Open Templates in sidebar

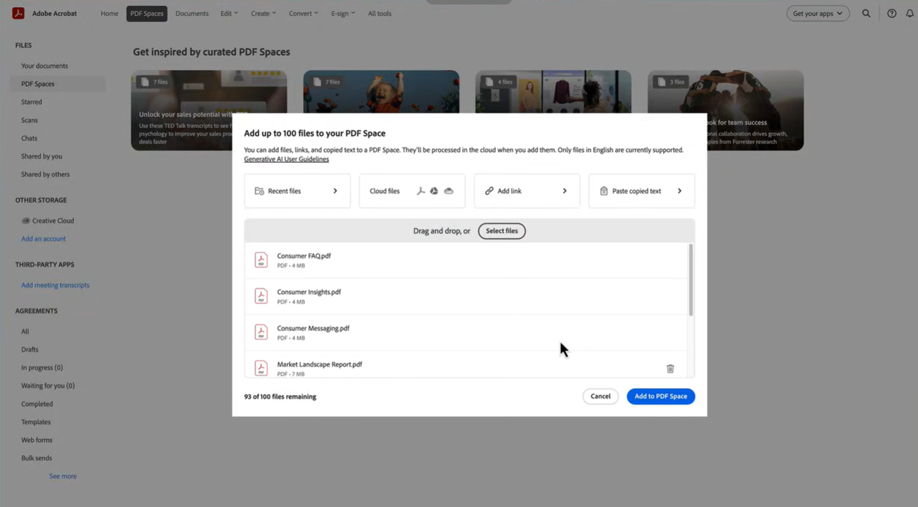[36, 422]
